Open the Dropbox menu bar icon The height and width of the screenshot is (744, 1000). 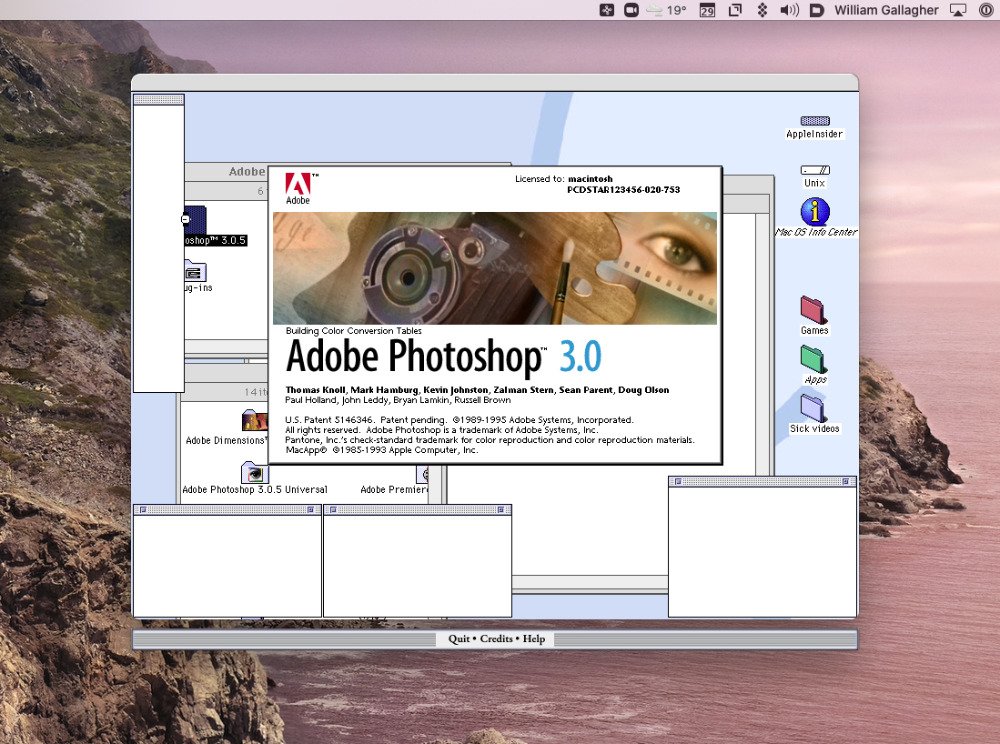point(761,10)
